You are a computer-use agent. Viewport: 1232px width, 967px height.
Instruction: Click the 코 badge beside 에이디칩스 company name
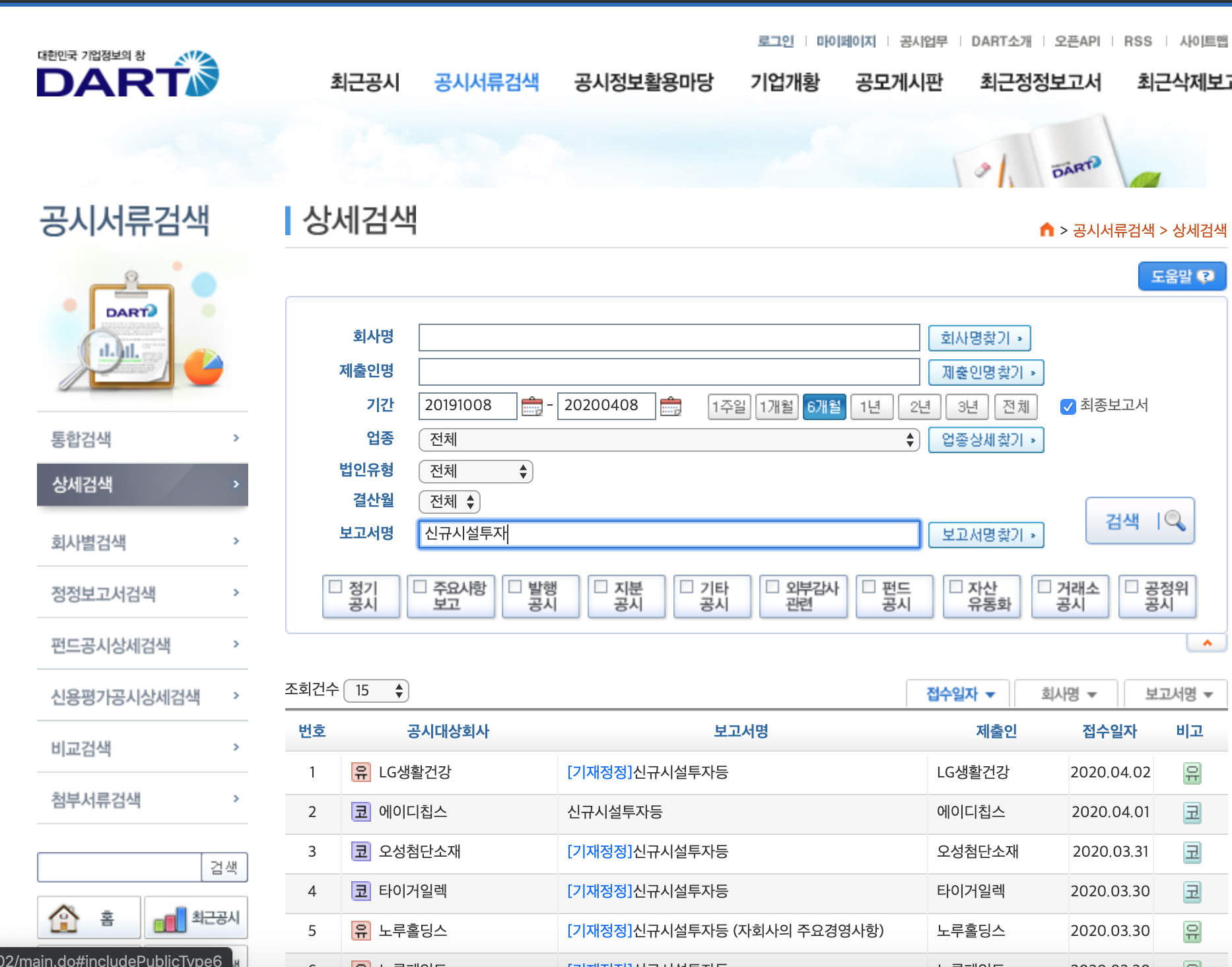coord(360,812)
